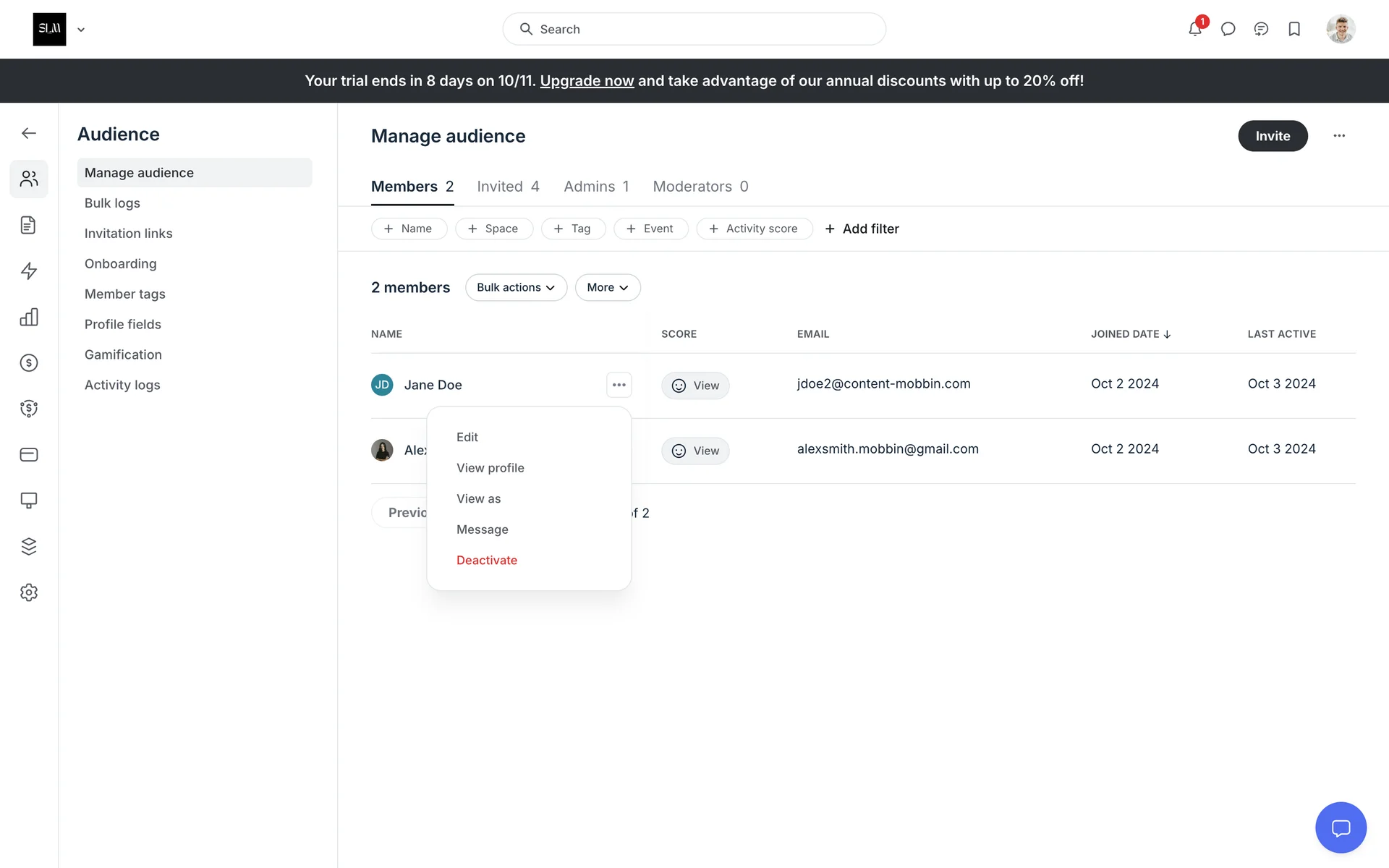
Task: Click the settings gear in sidebar
Action: click(29, 592)
